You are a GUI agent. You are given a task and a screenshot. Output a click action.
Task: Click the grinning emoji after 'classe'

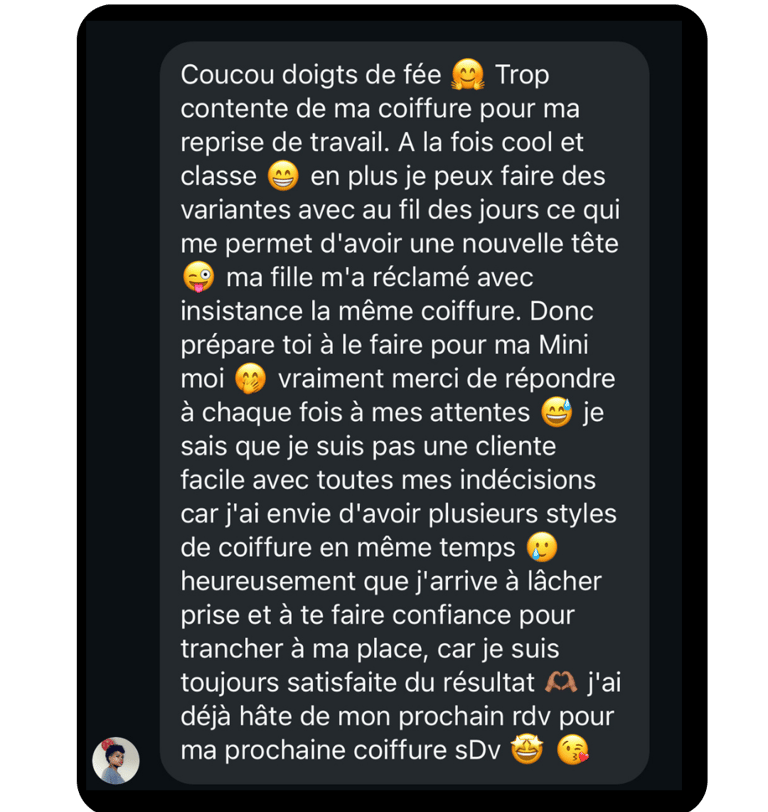[x=283, y=176]
